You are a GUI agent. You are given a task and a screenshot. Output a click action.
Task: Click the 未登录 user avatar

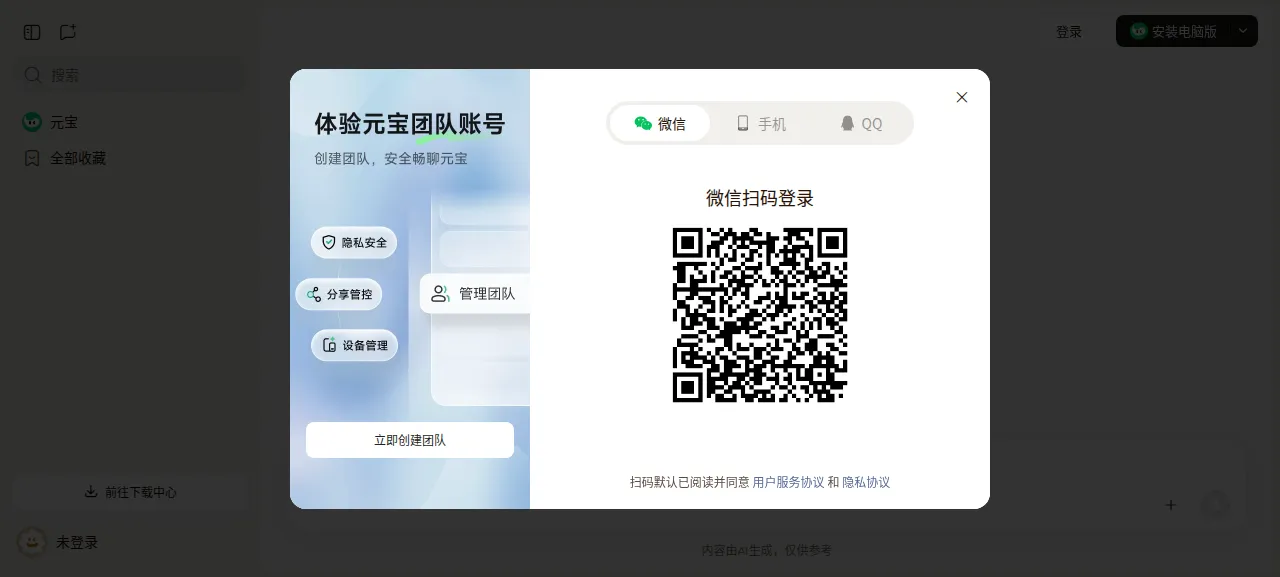[x=32, y=542]
